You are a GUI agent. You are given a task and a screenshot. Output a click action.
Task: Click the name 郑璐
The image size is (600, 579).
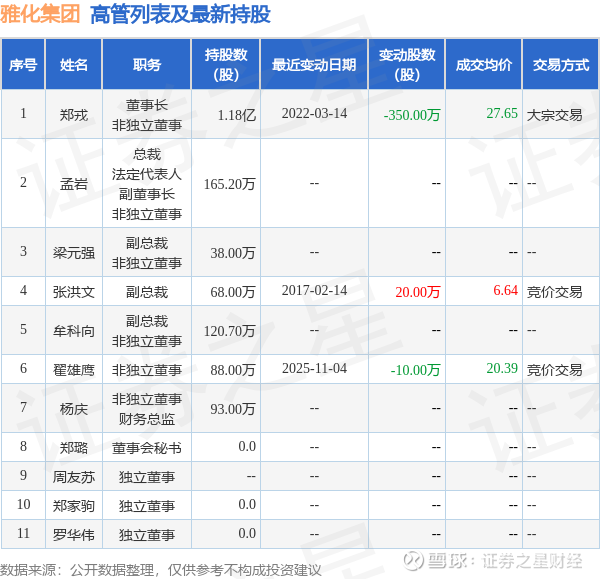point(73,448)
